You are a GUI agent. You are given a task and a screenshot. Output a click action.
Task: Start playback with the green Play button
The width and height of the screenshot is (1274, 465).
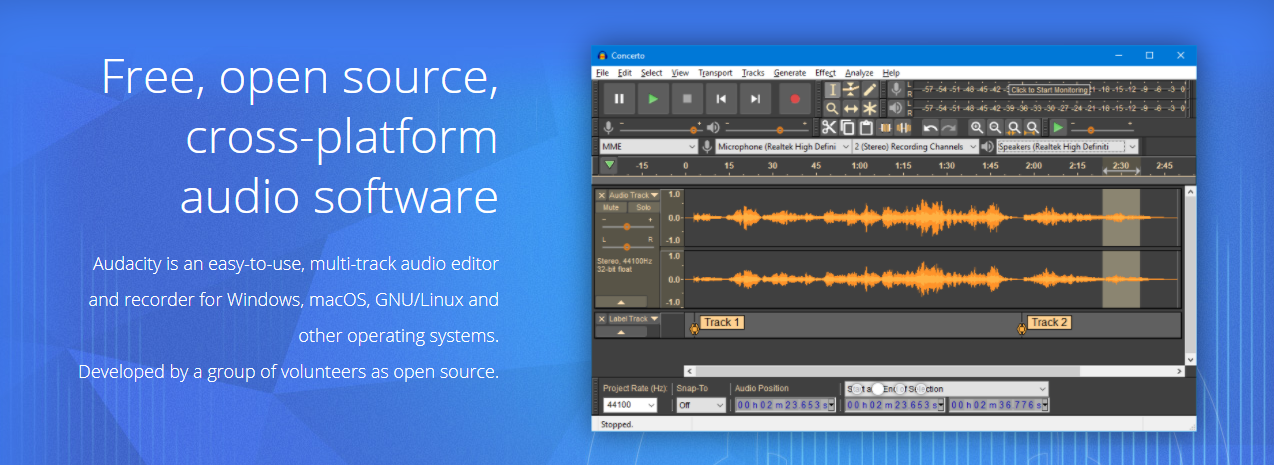653,98
